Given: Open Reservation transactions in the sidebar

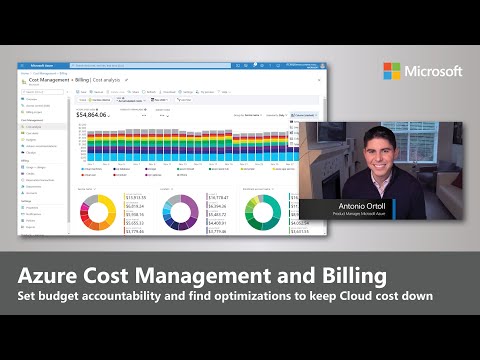Looking at the screenshot, I should tap(37, 180).
